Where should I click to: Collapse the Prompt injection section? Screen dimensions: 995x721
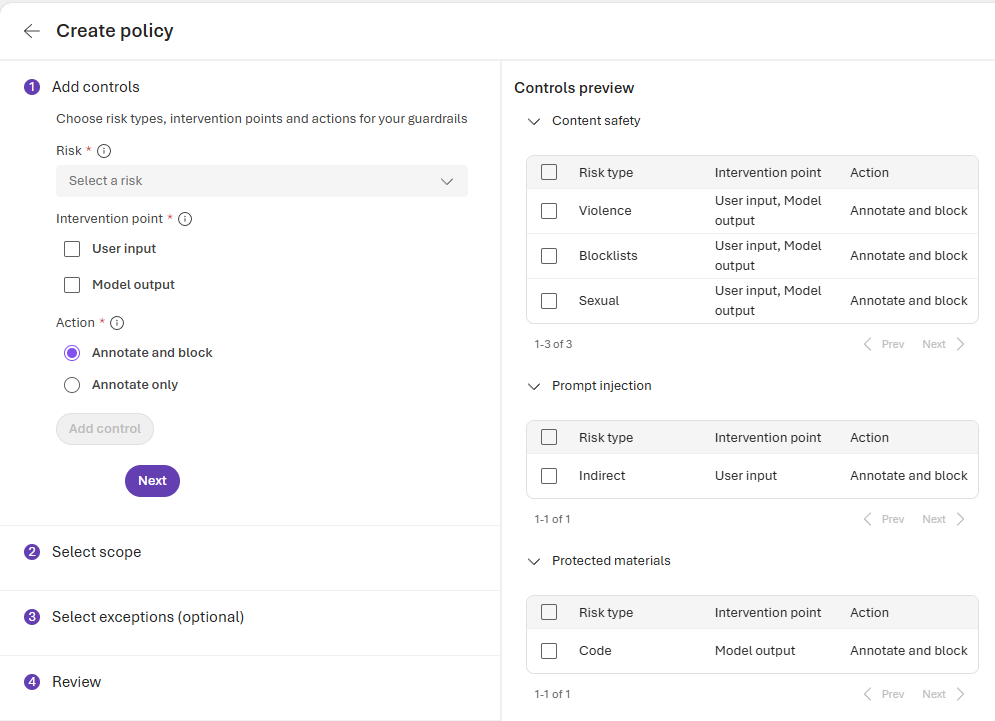[x=534, y=386]
